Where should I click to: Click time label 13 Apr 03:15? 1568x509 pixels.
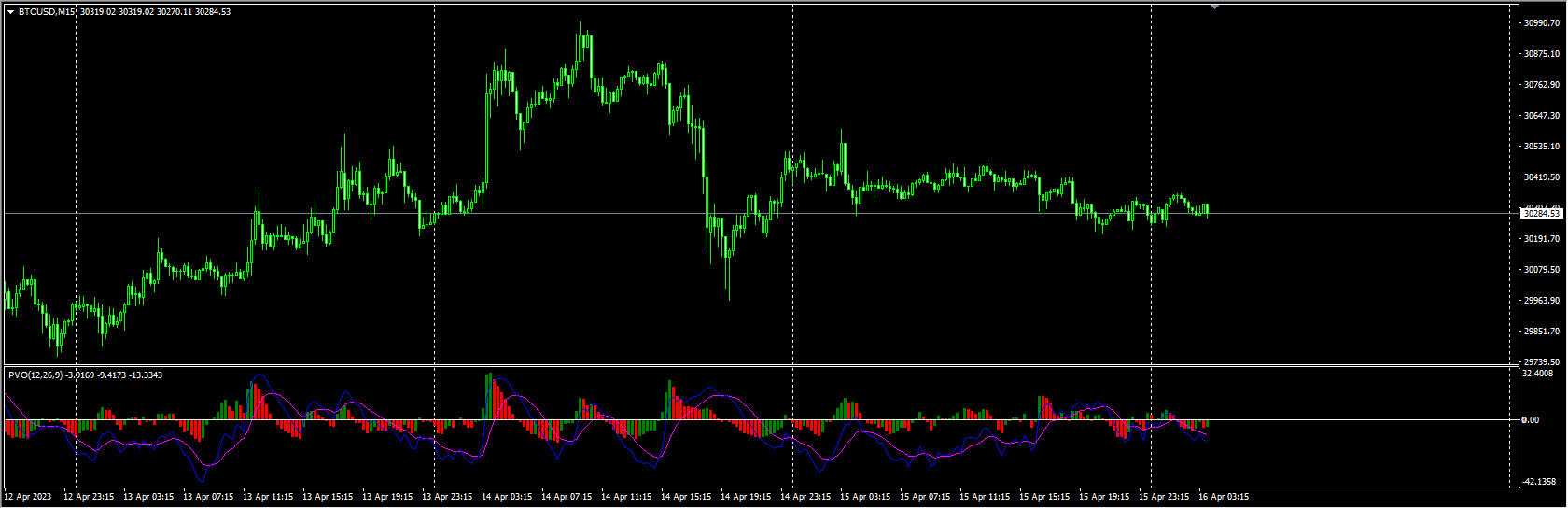pos(148,497)
